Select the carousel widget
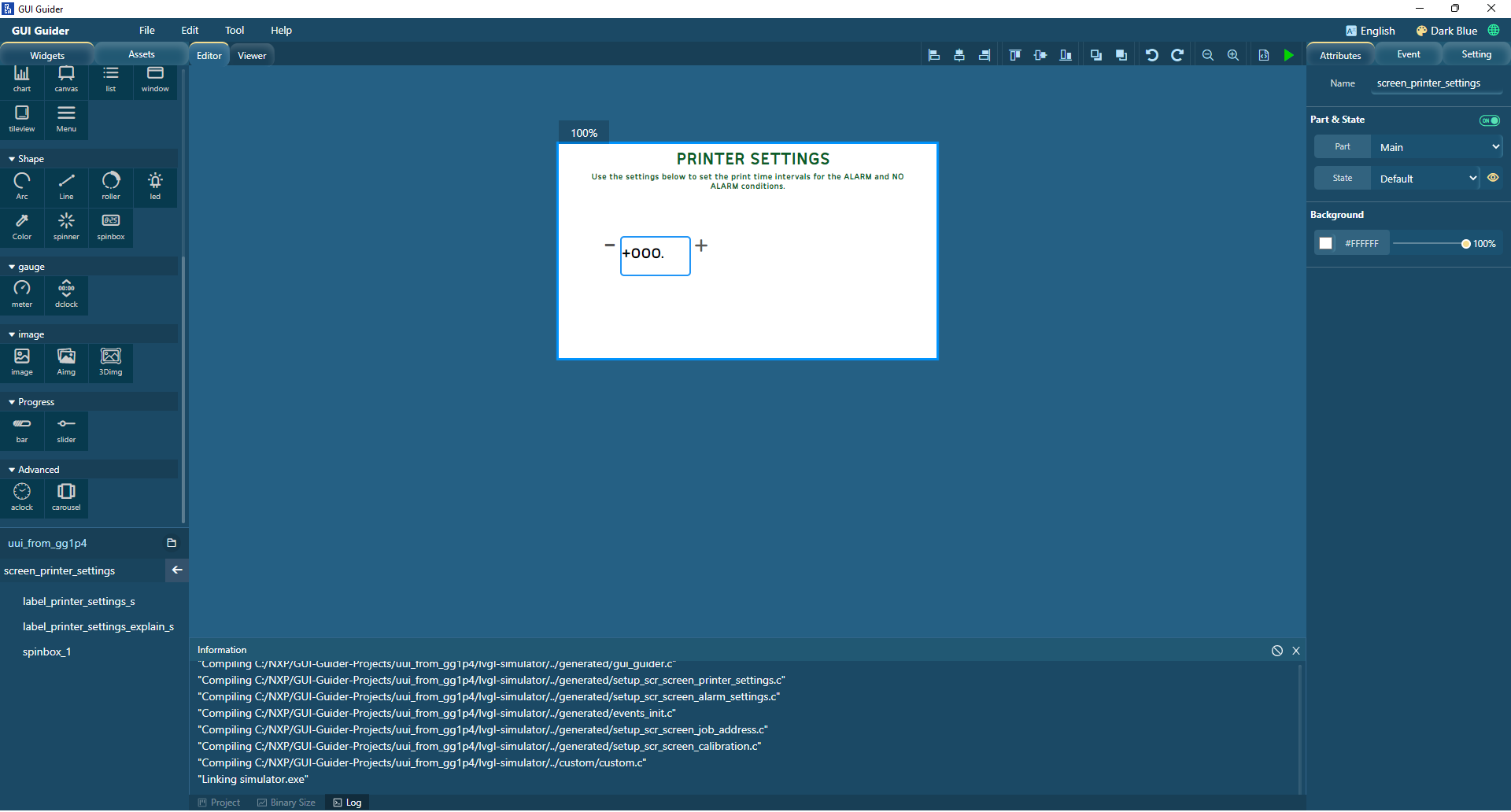 [x=66, y=498]
